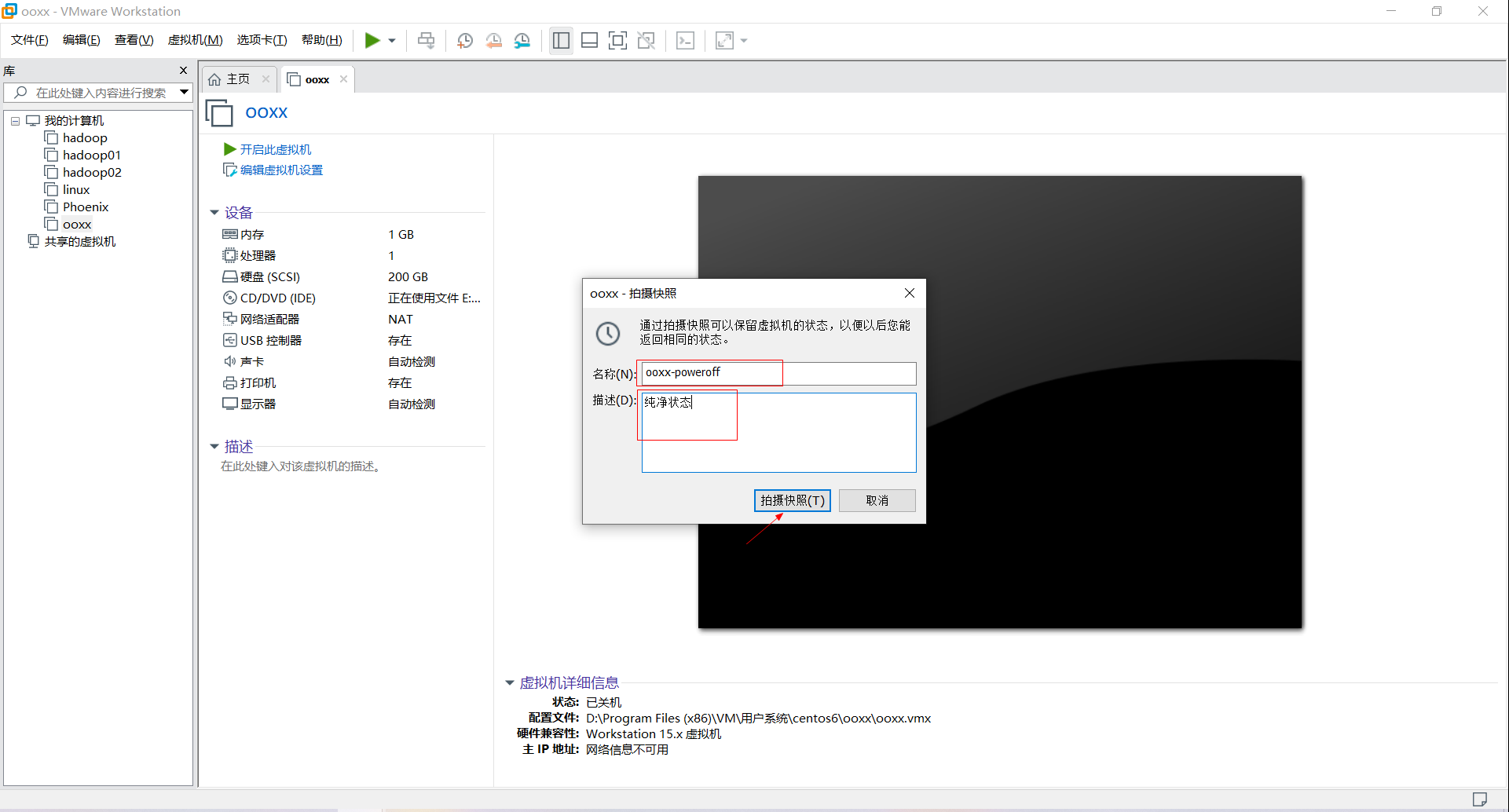Enter full screen mode
The image size is (1509, 812).
tap(618, 40)
